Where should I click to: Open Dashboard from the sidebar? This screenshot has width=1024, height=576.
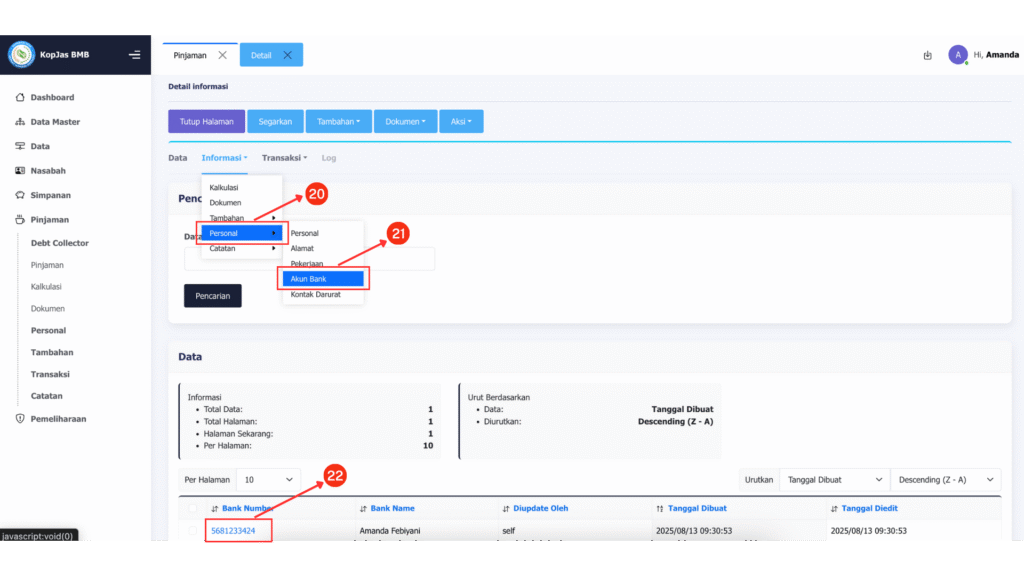point(52,97)
